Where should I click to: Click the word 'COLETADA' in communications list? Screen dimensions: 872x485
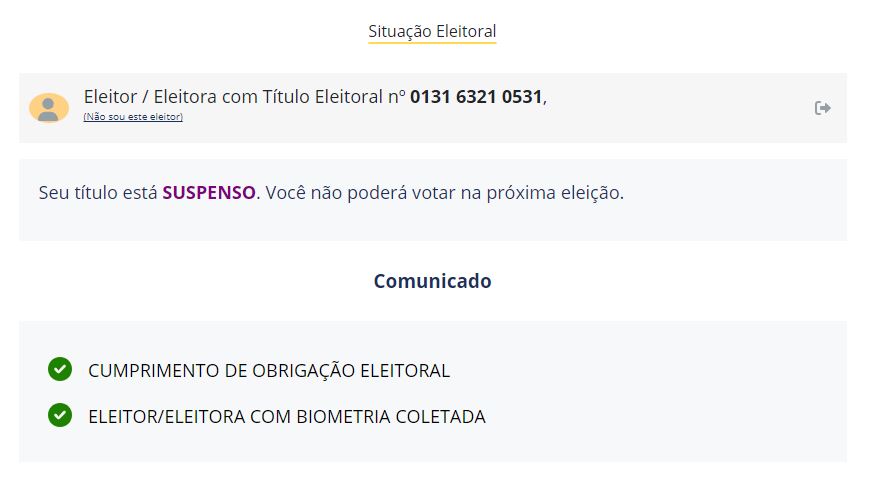pyautogui.click(x=440, y=417)
